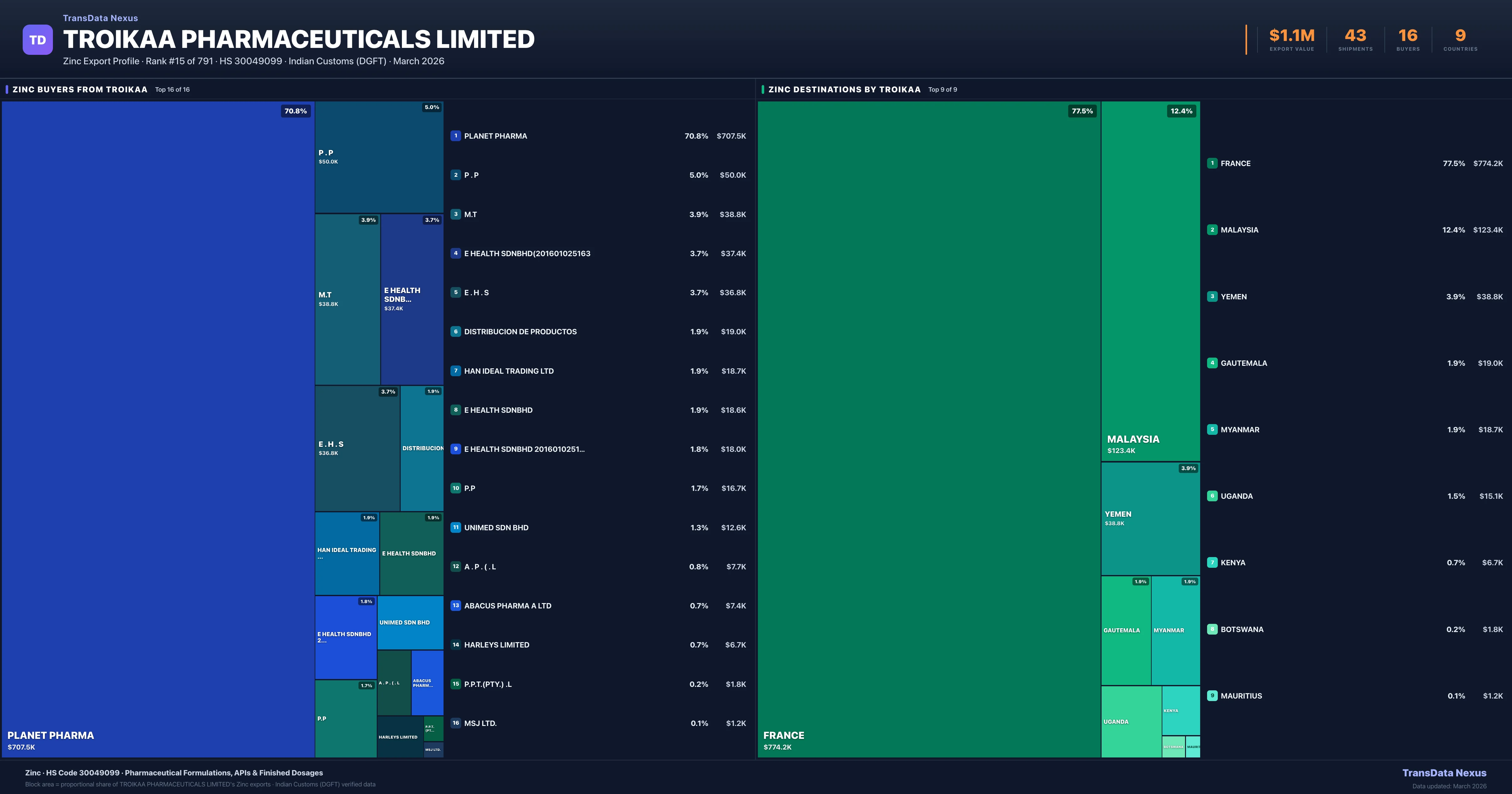The width and height of the screenshot is (1512, 794).
Task: Click the Zinc Buyers From Troikaa heading
Action: coord(80,89)
